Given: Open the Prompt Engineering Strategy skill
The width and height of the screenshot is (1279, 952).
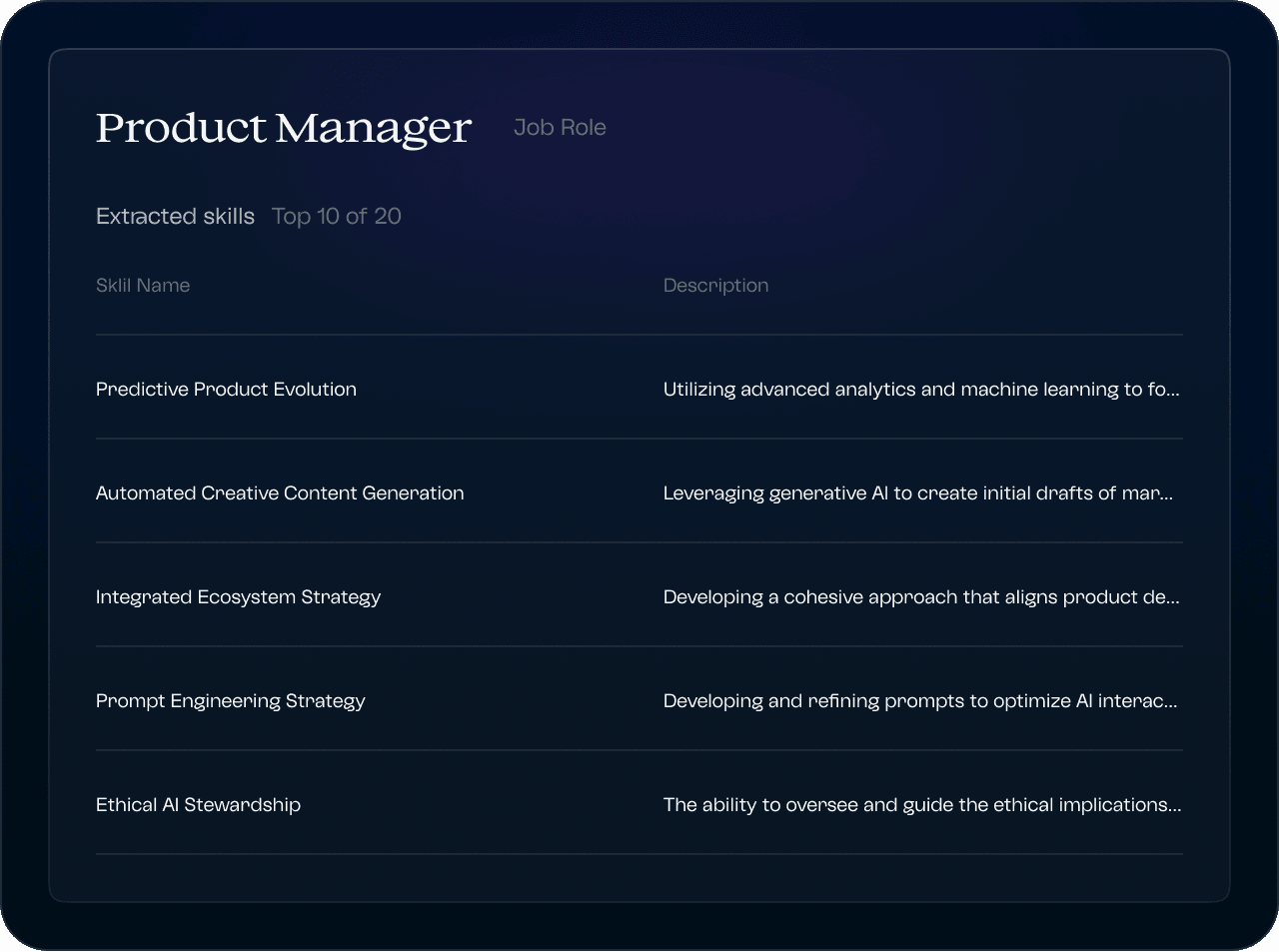Looking at the screenshot, I should pos(230,701).
